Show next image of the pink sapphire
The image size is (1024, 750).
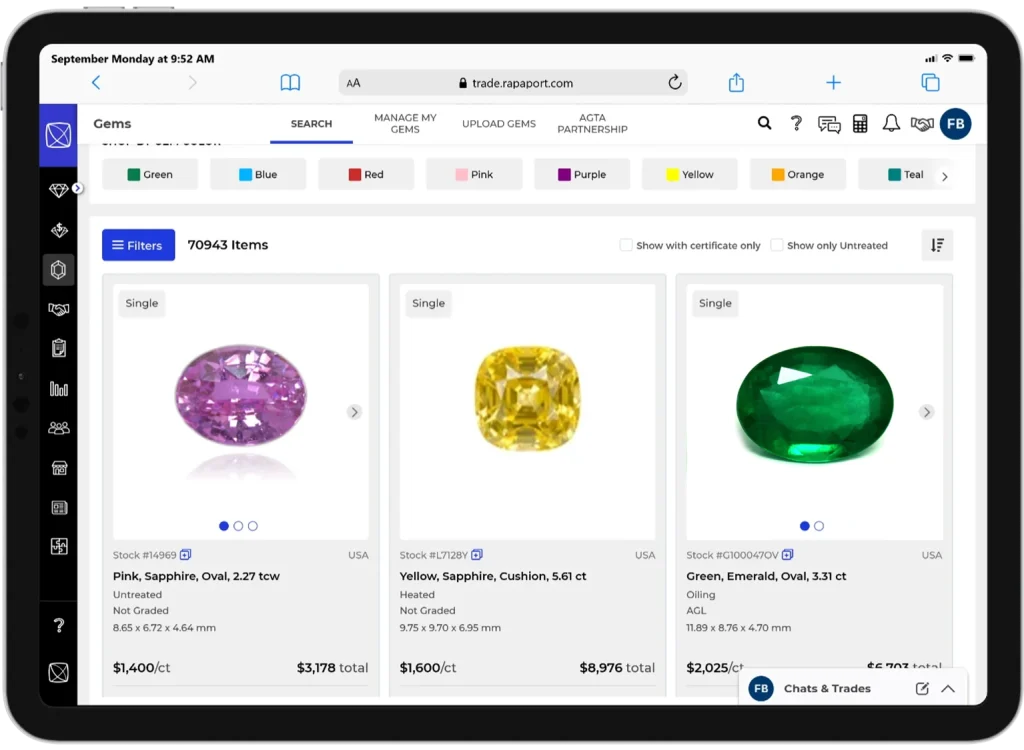coord(354,412)
